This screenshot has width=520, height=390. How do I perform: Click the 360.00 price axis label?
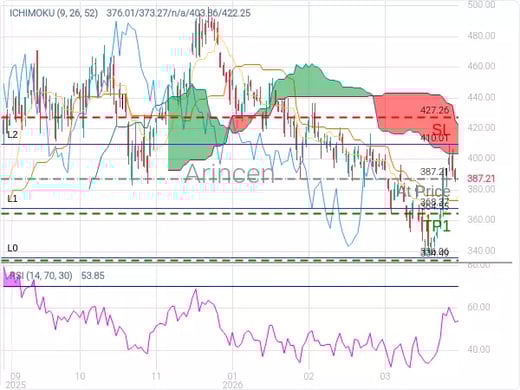tap(481, 219)
